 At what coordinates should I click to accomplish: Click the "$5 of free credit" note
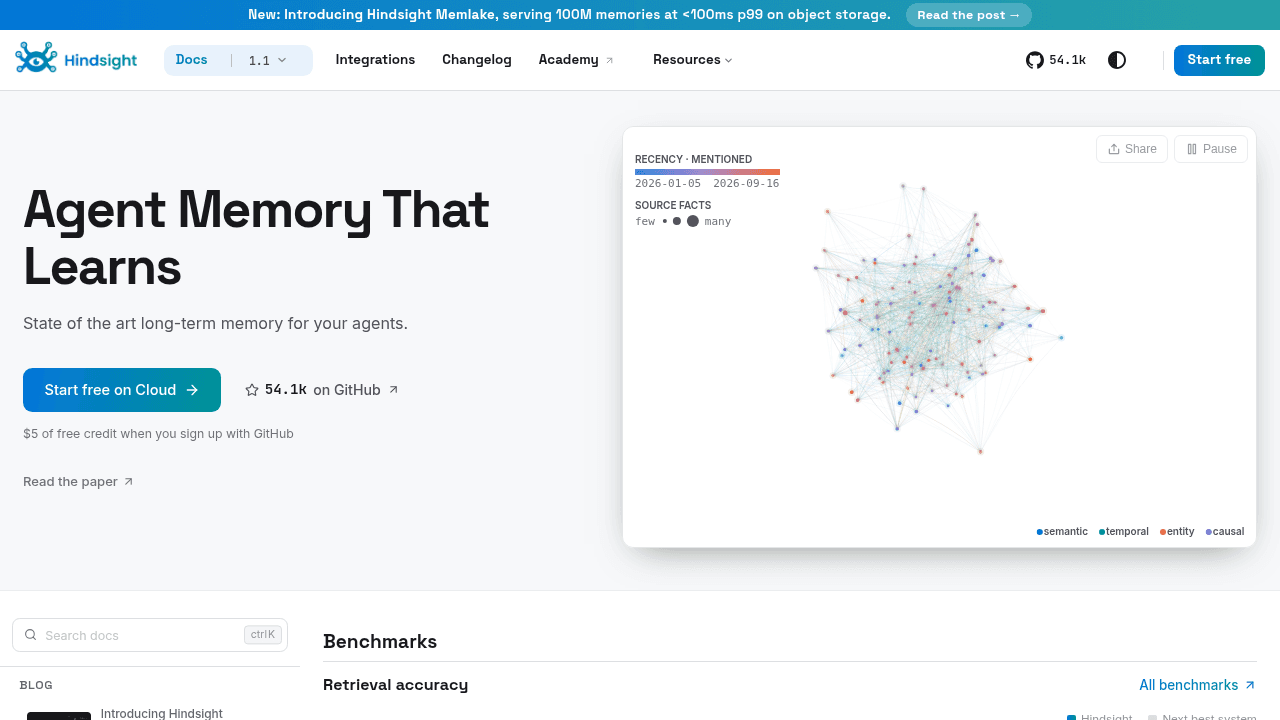coord(158,434)
